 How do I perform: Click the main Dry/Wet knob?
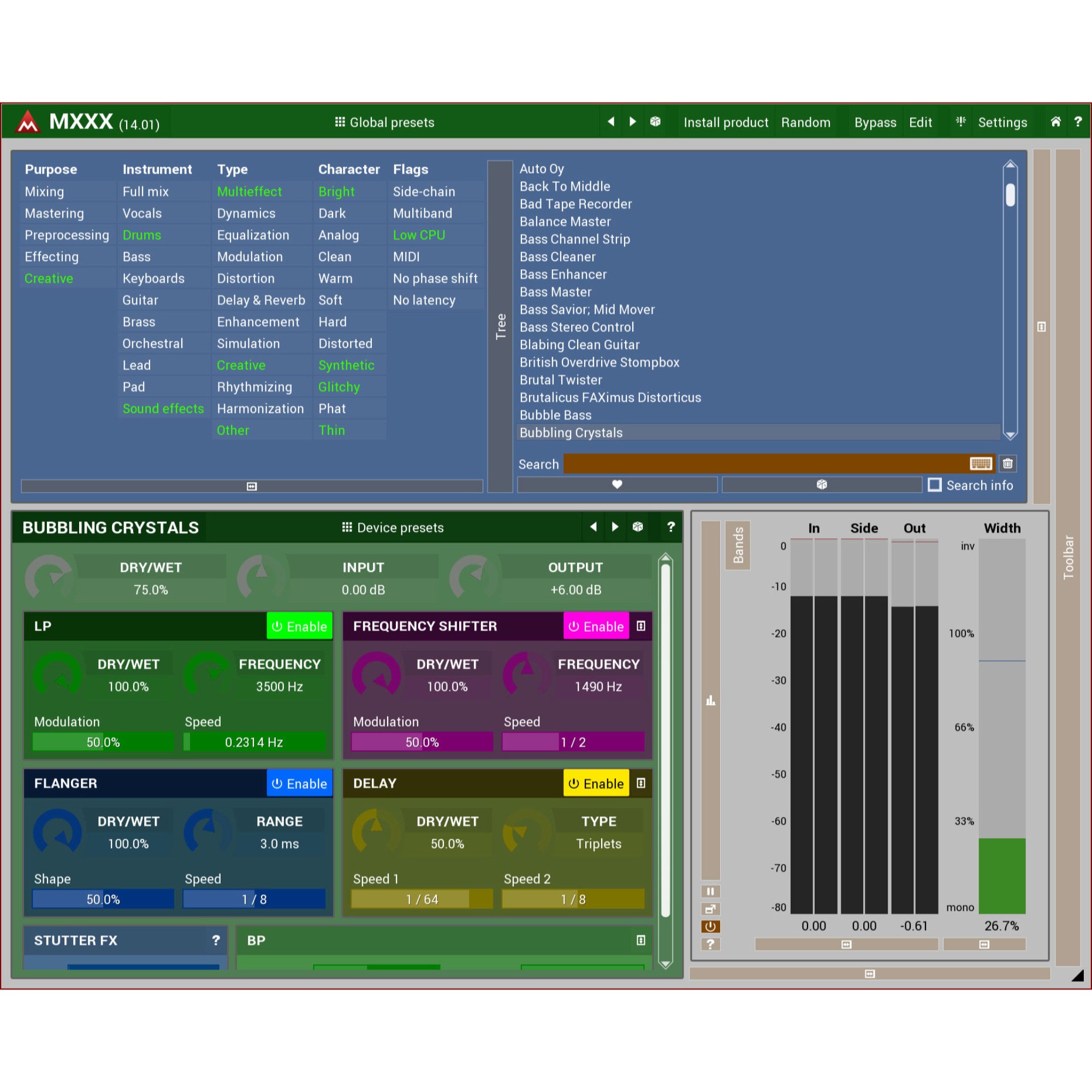coord(50,578)
